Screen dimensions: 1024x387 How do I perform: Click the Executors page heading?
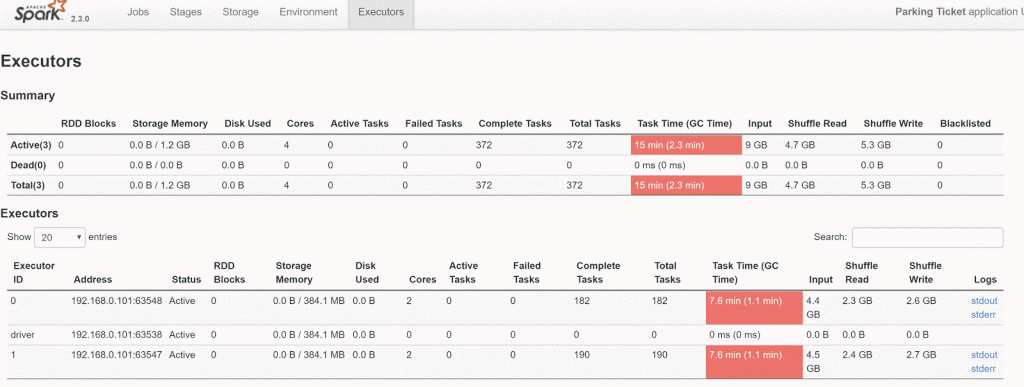40,61
